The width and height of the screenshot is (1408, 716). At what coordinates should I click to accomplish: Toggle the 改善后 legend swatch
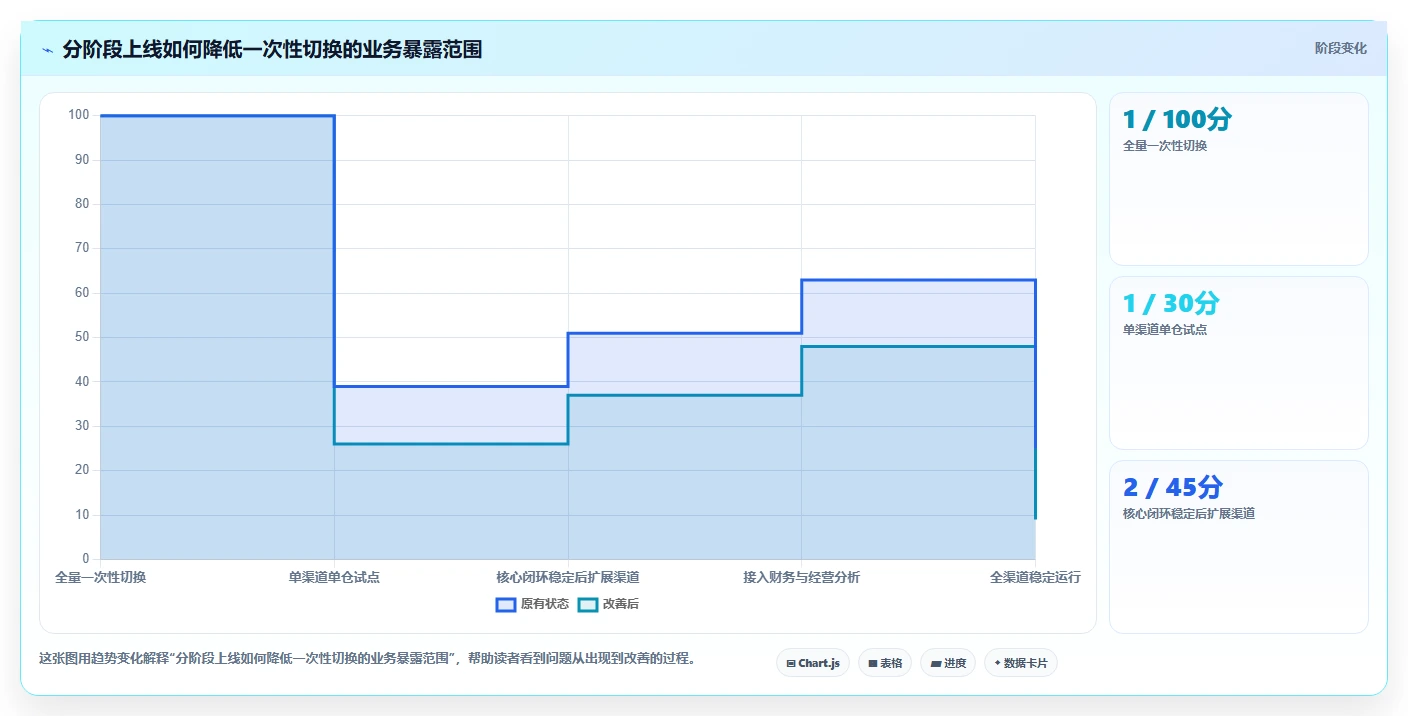588,604
